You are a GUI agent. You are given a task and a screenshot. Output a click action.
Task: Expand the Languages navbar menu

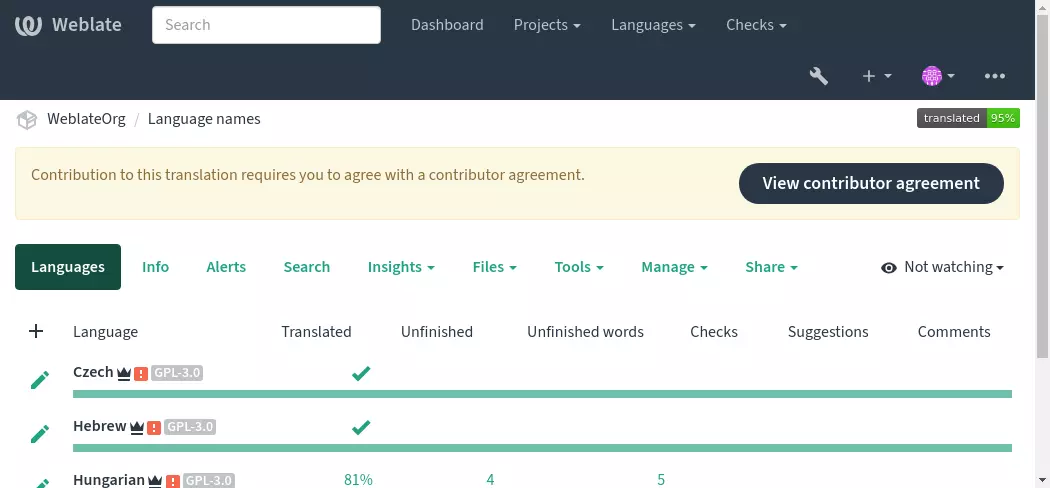tap(654, 25)
